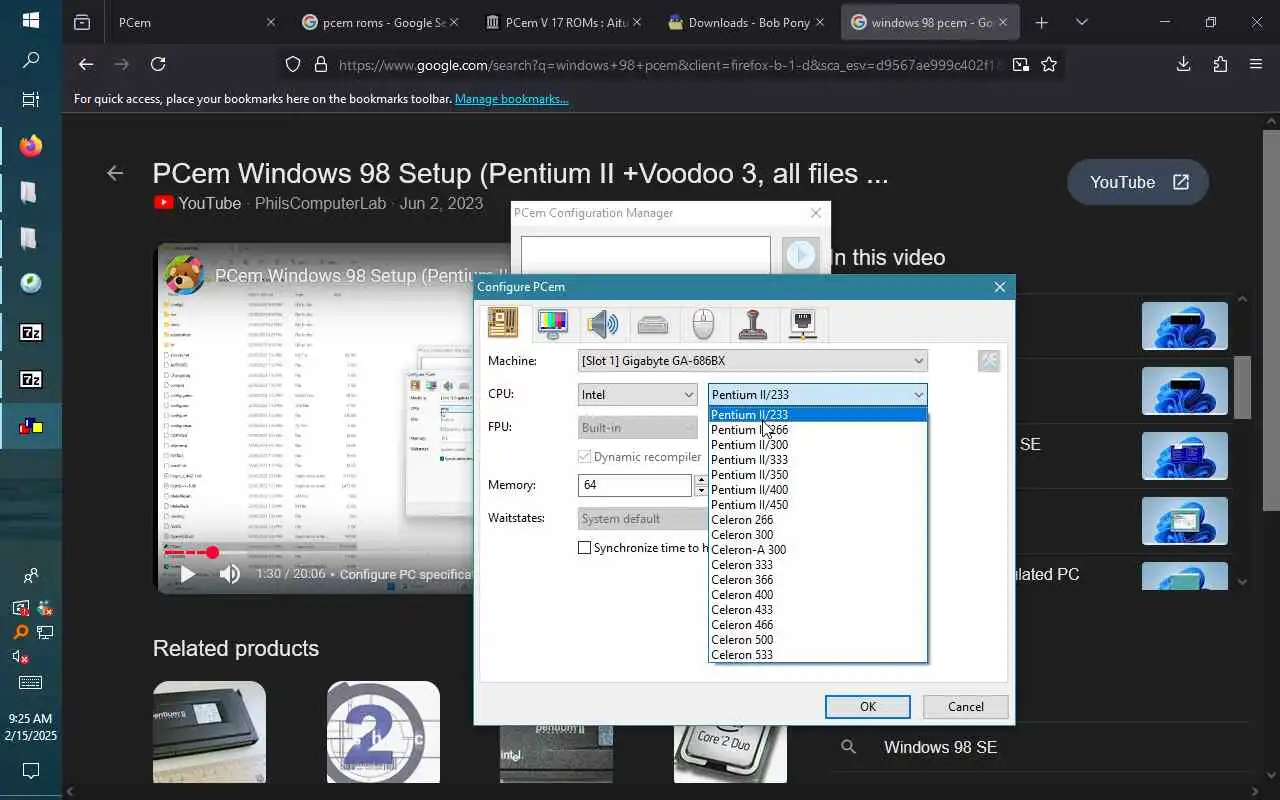The height and width of the screenshot is (800, 1280).
Task: Open the YouTube button link
Action: (1138, 182)
